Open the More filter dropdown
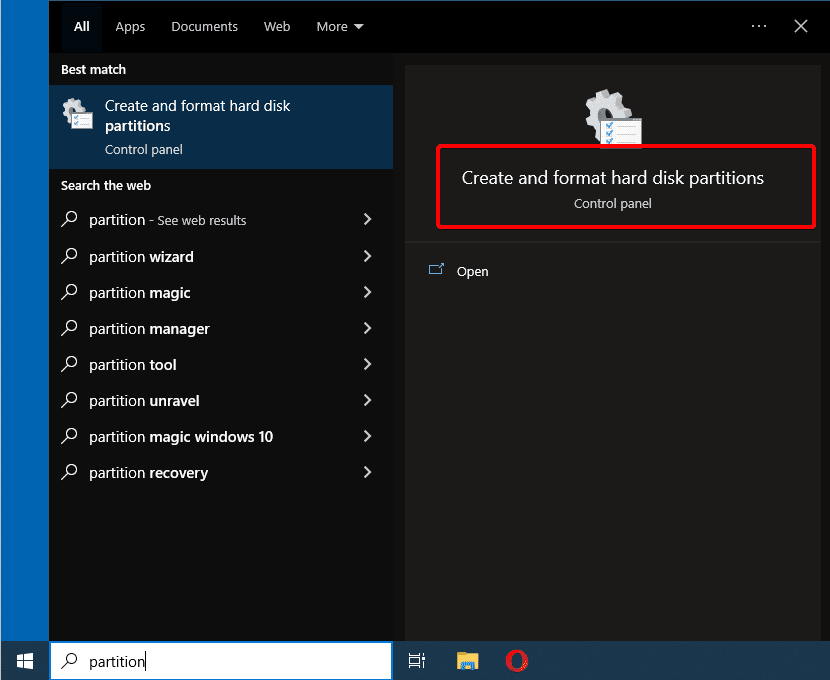Viewport: 830px width, 680px height. [x=340, y=26]
